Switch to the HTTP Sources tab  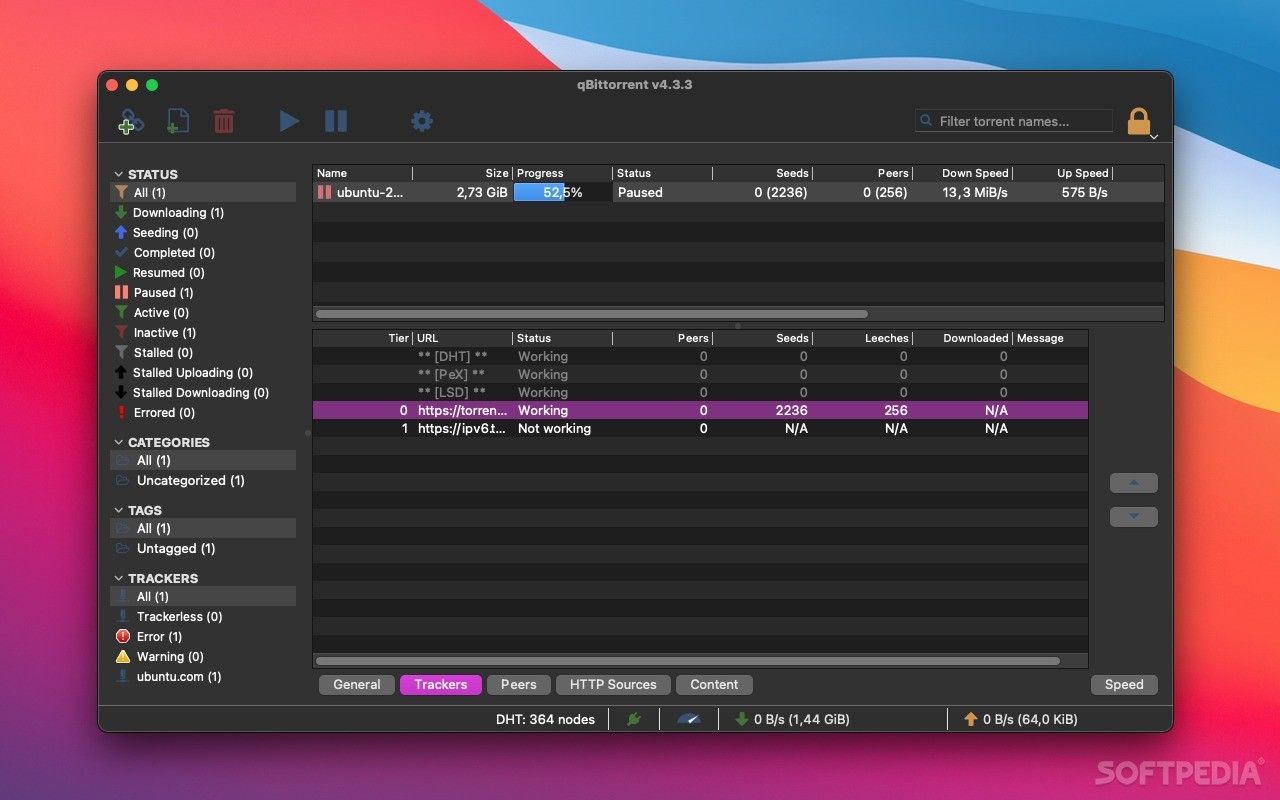coord(613,685)
